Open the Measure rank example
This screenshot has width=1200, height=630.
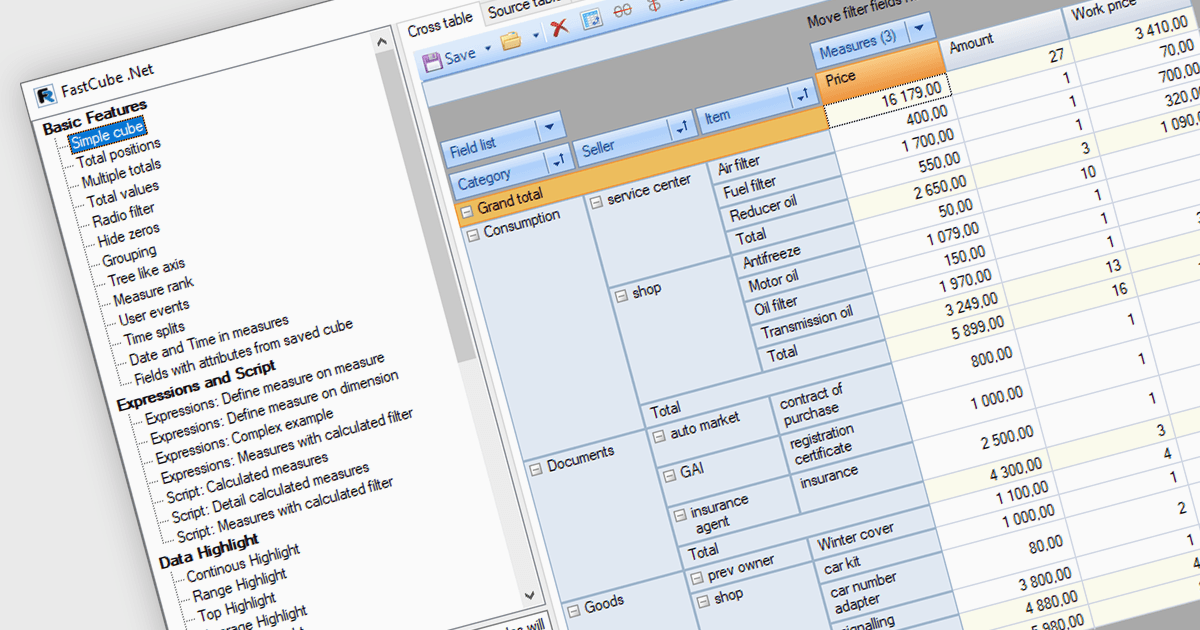[x=153, y=292]
